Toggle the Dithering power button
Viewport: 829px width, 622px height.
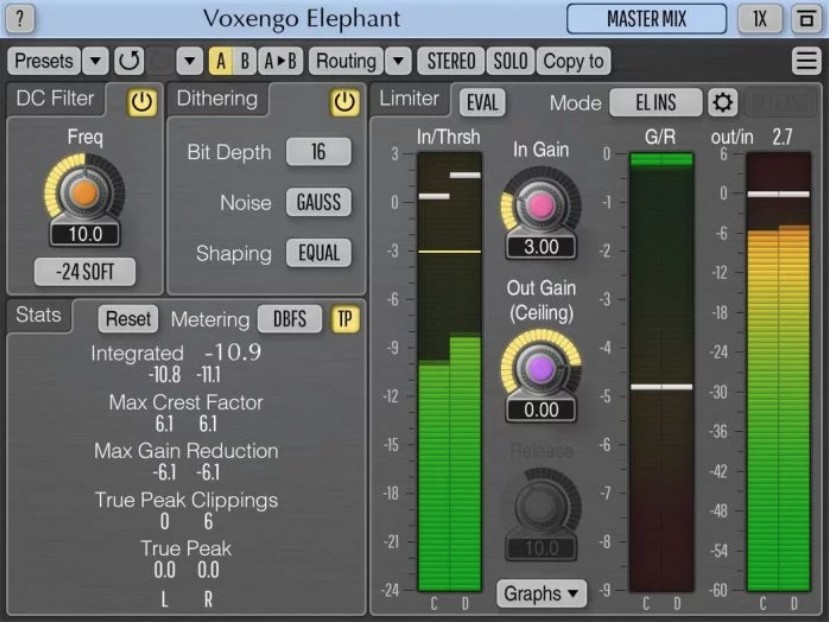[x=345, y=101]
